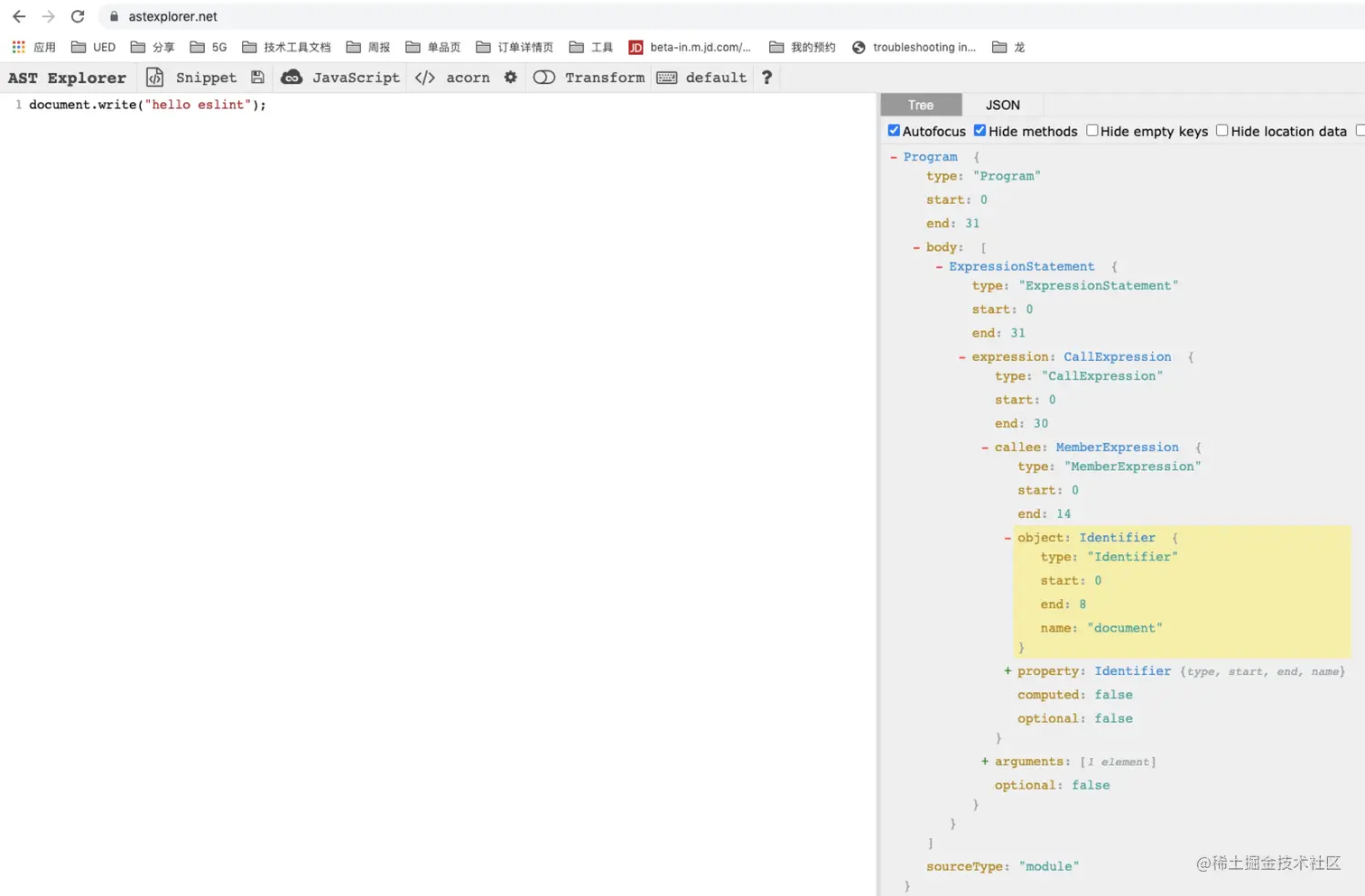Switch to the Tree tab
This screenshot has height=896, width=1365.
(x=921, y=105)
